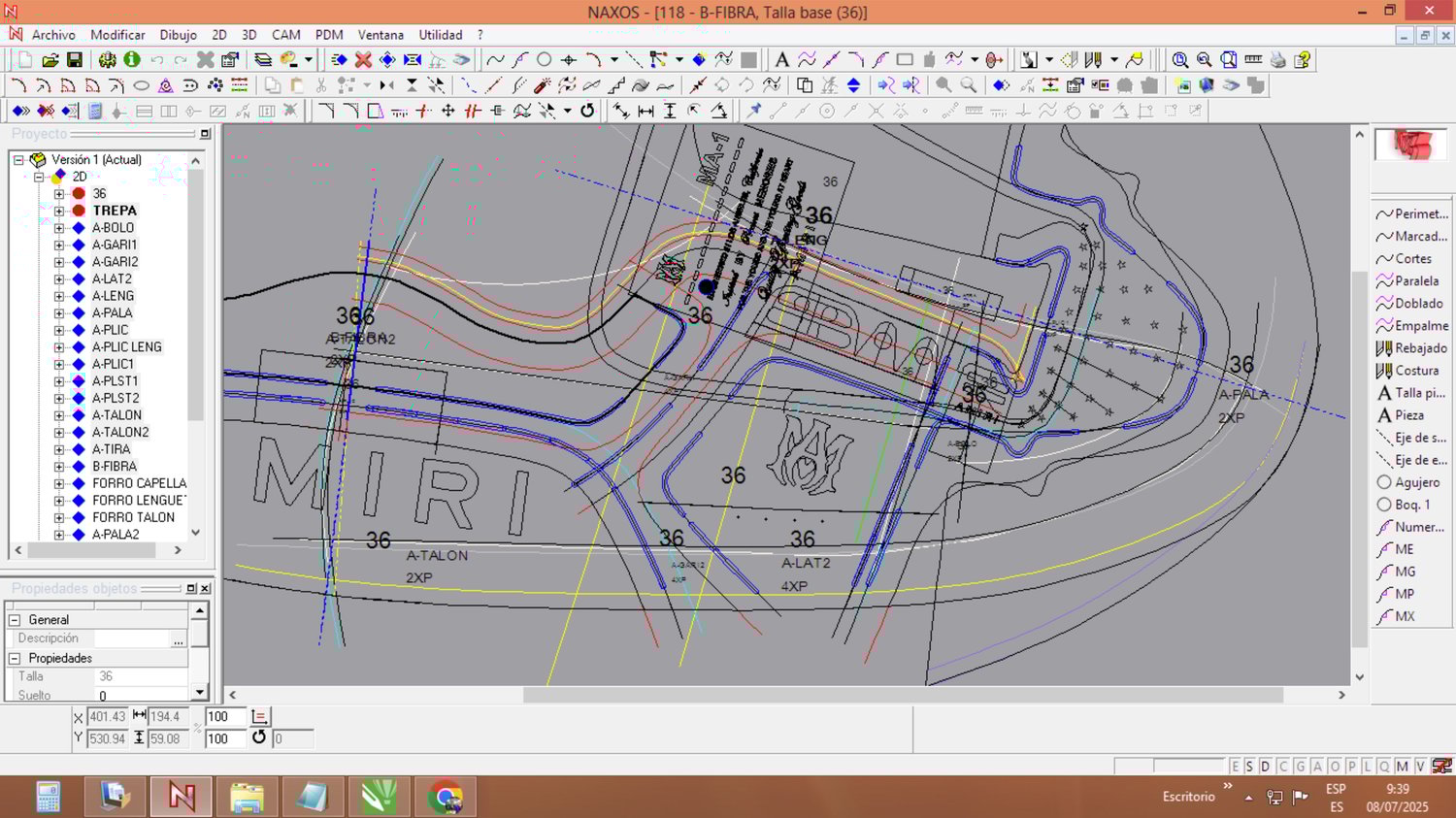Click the circle drawing tool icon
Viewport: 1456px width, 818px height.
coord(545,60)
